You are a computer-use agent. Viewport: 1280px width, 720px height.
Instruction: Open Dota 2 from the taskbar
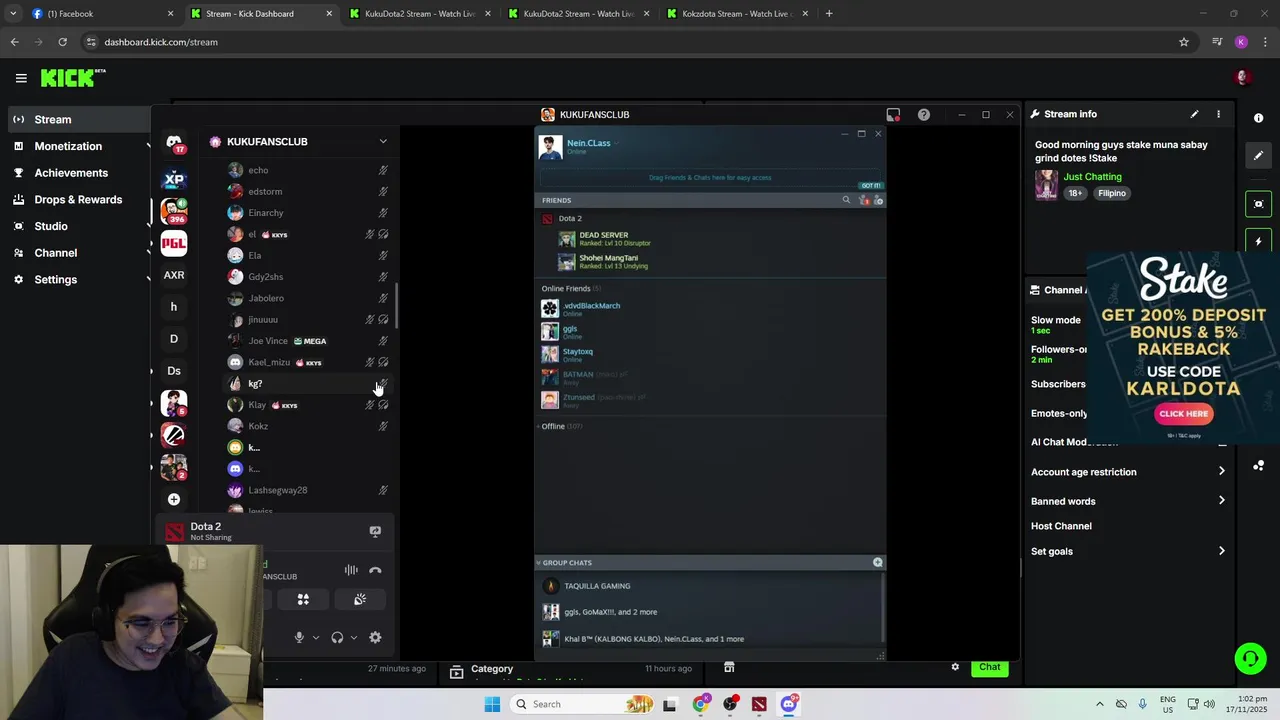pos(759,704)
